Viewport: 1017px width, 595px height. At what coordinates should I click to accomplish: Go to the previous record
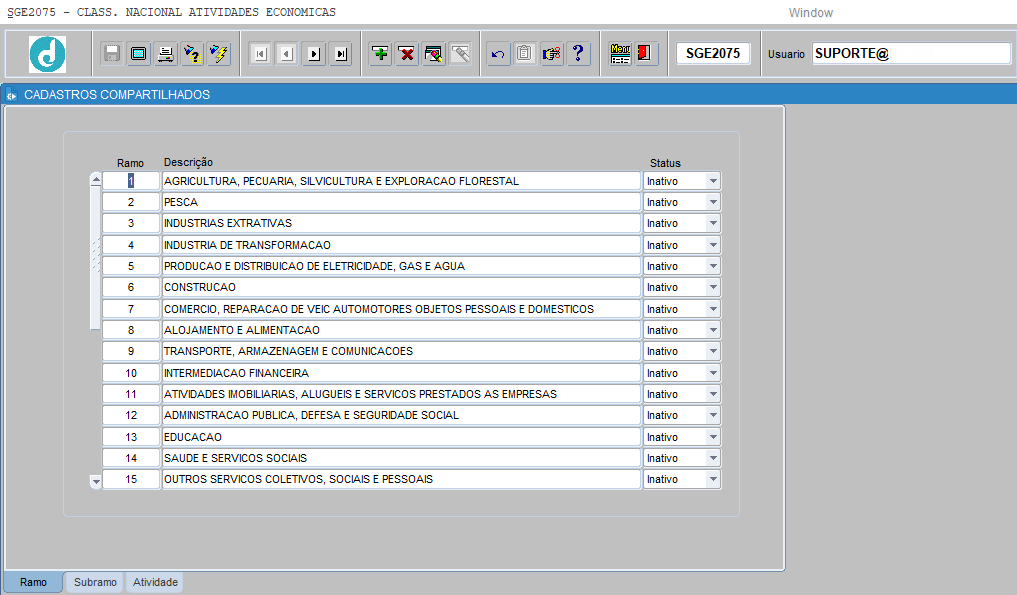[x=287, y=54]
